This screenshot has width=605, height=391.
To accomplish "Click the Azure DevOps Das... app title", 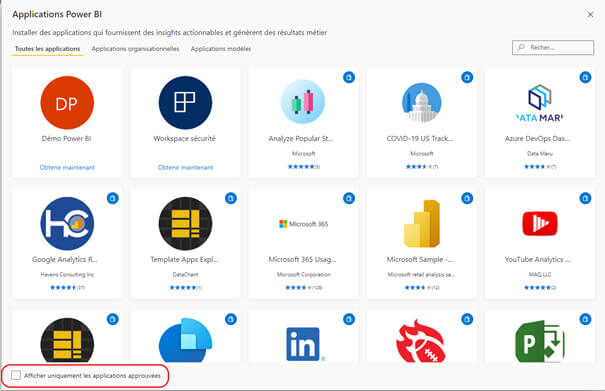I will point(537,139).
